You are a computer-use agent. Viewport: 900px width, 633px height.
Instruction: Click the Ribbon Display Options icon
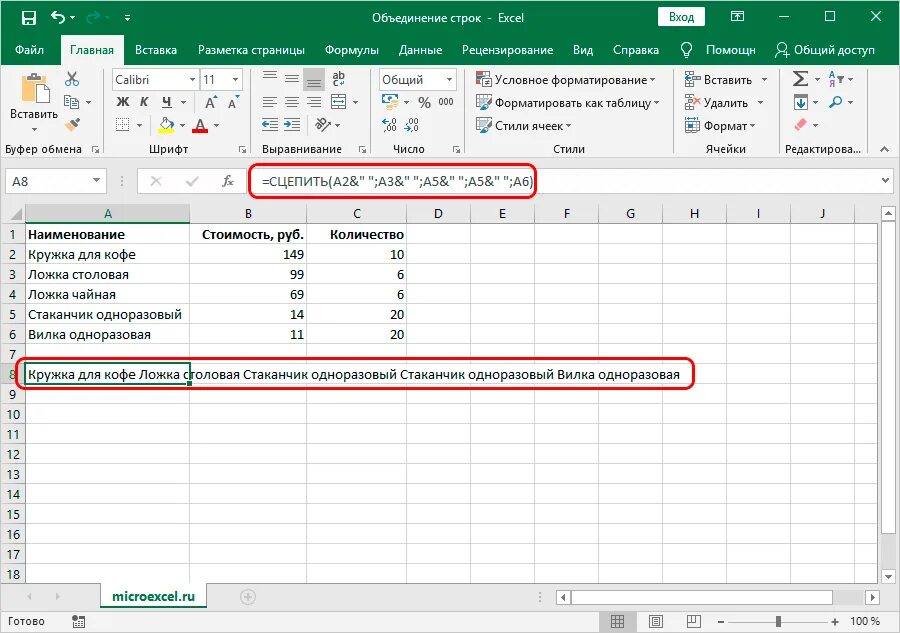click(x=738, y=17)
